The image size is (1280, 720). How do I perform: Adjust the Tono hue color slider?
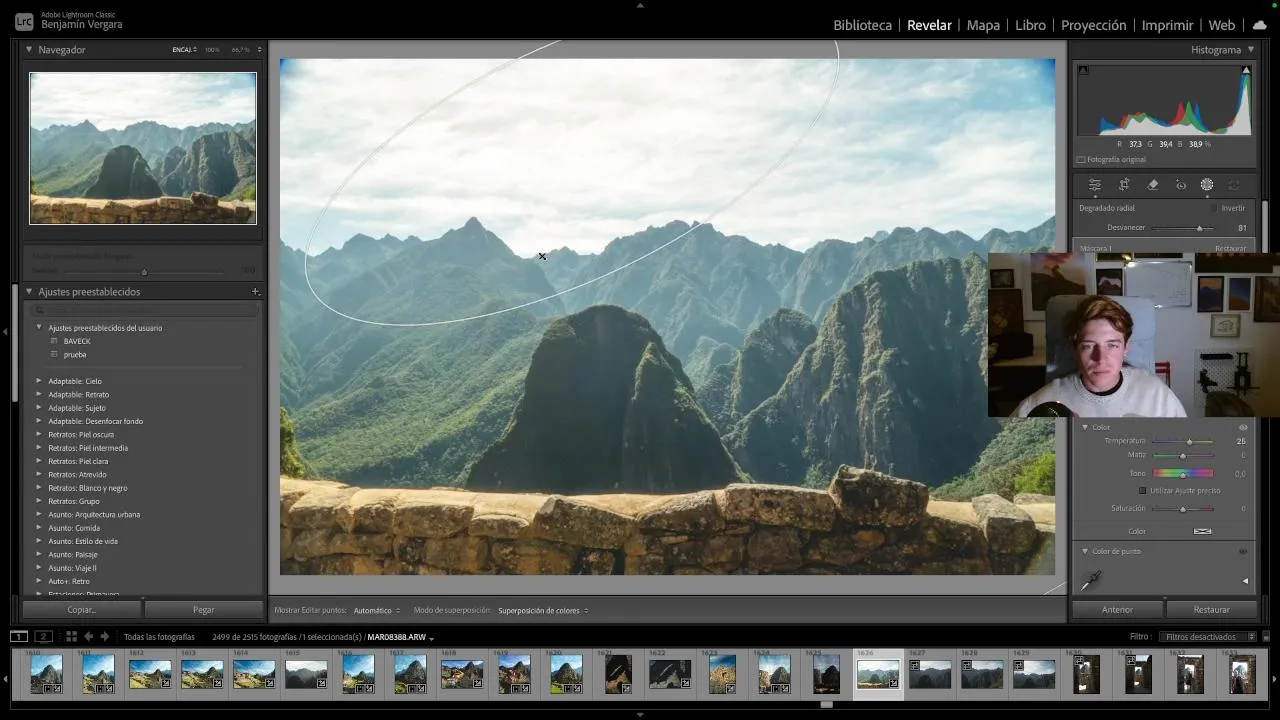click(x=1182, y=473)
